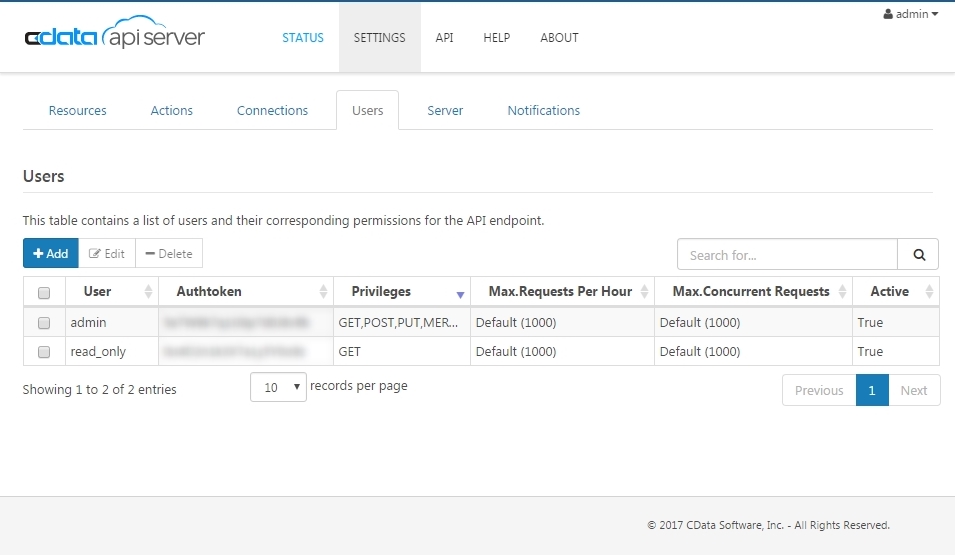This screenshot has height=555, width=955.
Task: Click the search magnifier icon button
Action: coord(918,255)
